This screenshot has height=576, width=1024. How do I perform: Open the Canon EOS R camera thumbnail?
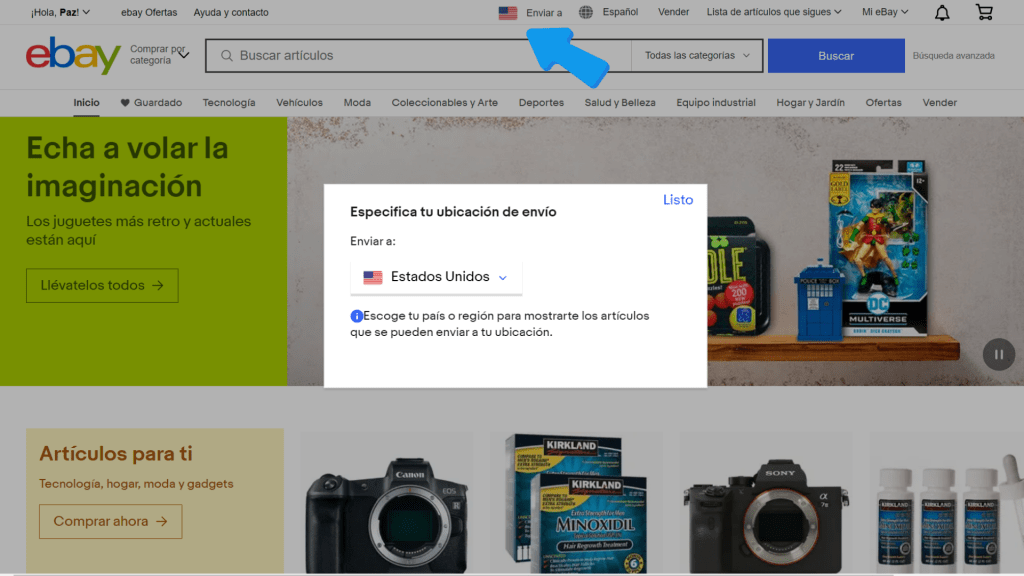388,503
